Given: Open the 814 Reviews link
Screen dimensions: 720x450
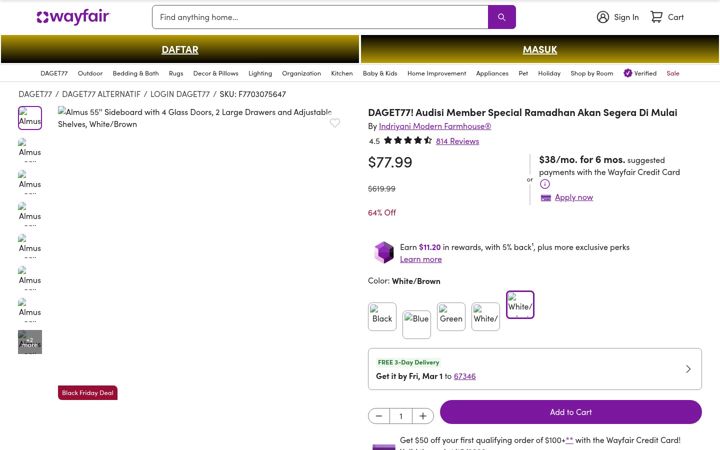Looking at the screenshot, I should pyautogui.click(x=457, y=141).
